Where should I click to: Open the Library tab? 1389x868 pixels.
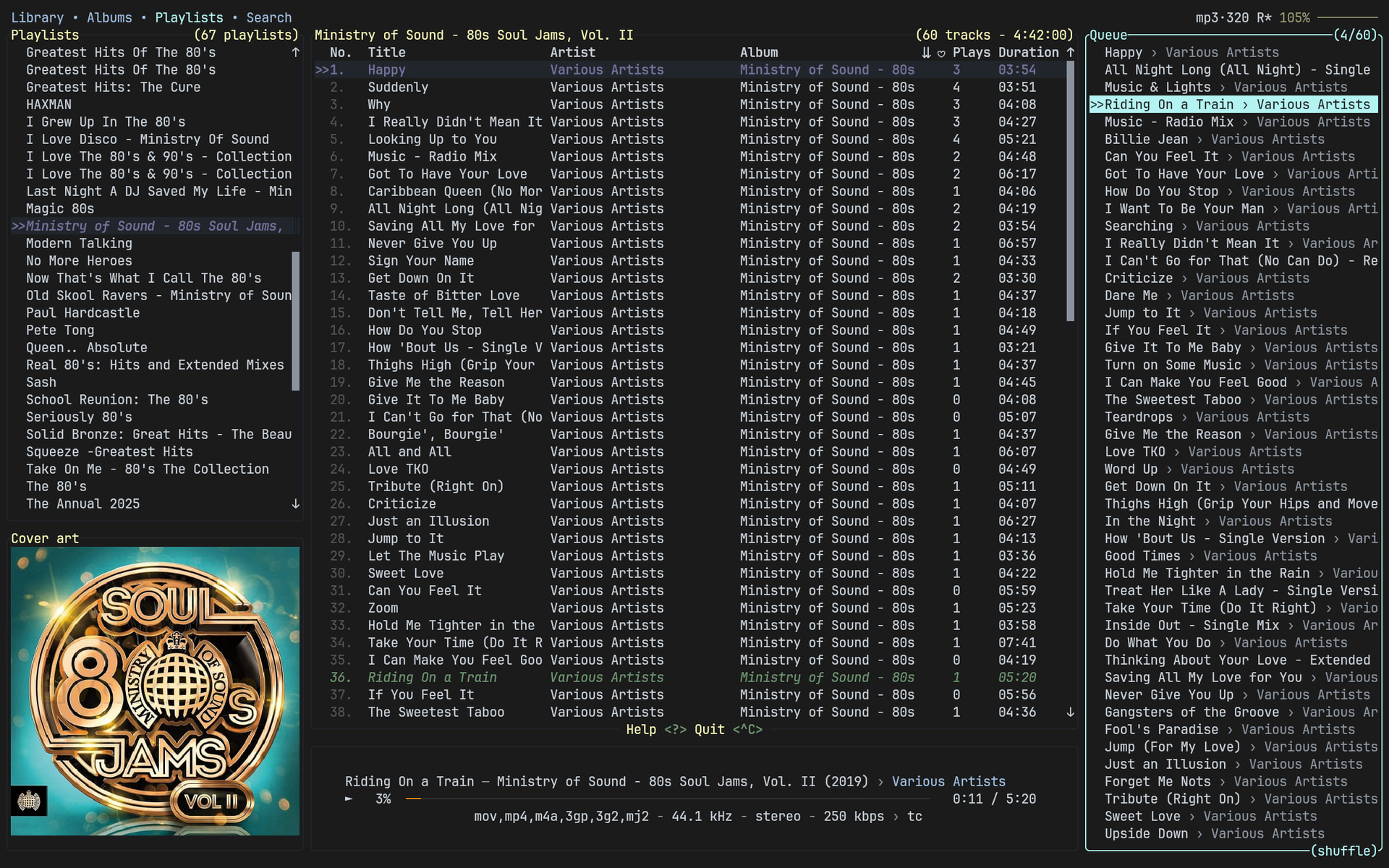click(x=37, y=17)
